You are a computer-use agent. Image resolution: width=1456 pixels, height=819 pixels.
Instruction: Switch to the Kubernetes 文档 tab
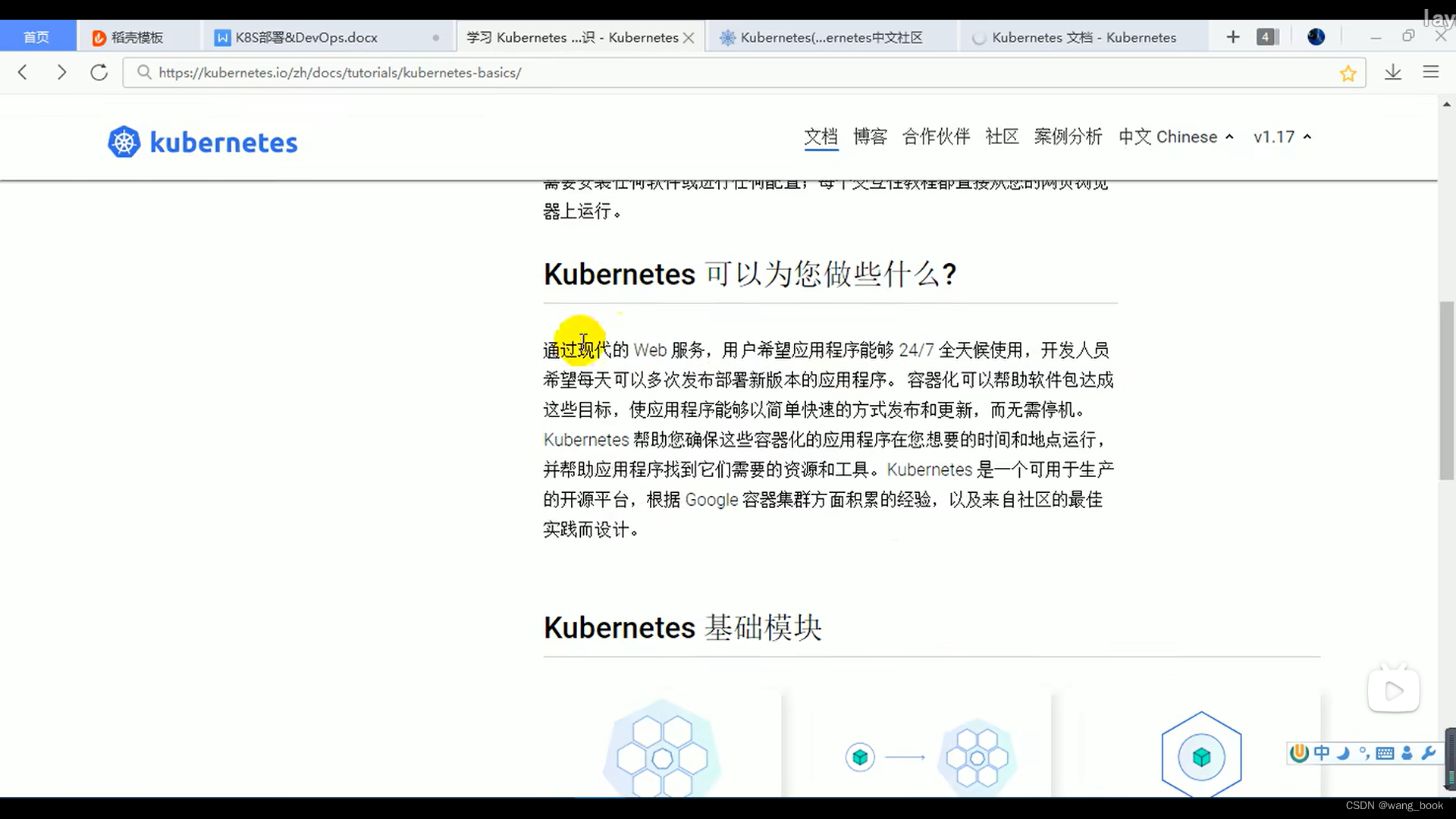pos(1084,37)
